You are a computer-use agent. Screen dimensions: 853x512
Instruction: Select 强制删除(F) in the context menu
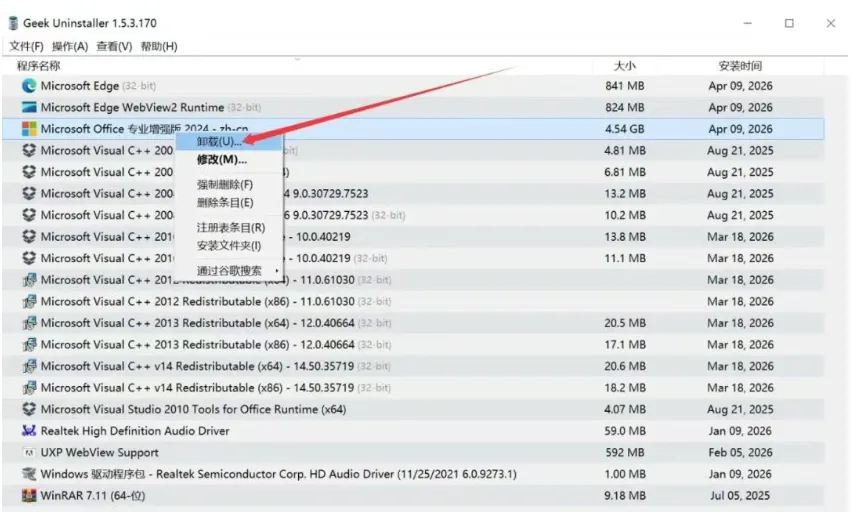pyautogui.click(x=228, y=184)
